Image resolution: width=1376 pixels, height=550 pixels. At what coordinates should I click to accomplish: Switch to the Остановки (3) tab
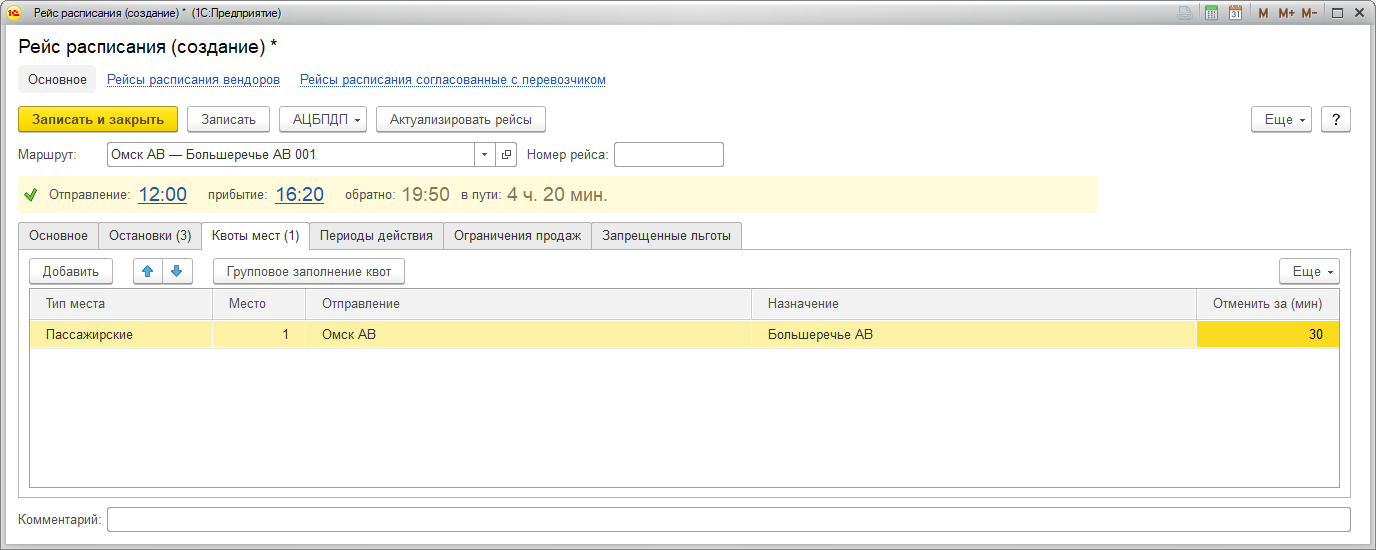point(150,236)
